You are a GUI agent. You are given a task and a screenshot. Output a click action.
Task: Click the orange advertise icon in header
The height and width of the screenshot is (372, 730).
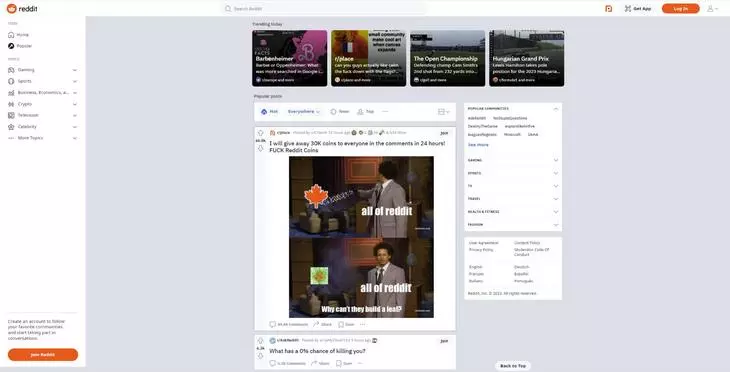pyautogui.click(x=608, y=8)
